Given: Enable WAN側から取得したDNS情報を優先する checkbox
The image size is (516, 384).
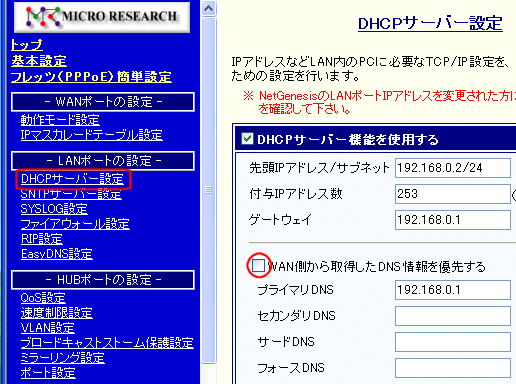Looking at the screenshot, I should (x=258, y=266).
